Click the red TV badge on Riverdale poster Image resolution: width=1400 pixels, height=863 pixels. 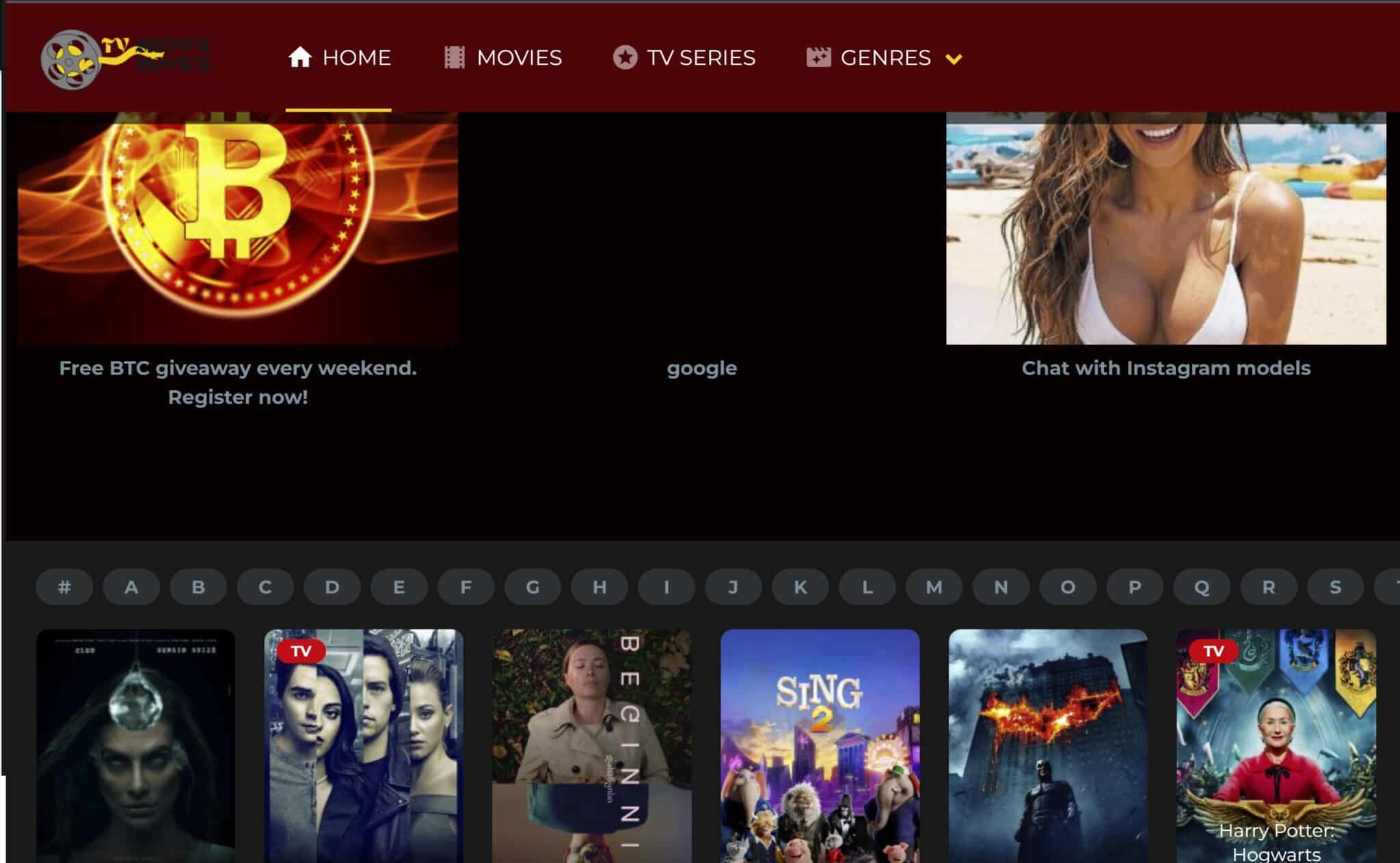tap(301, 650)
